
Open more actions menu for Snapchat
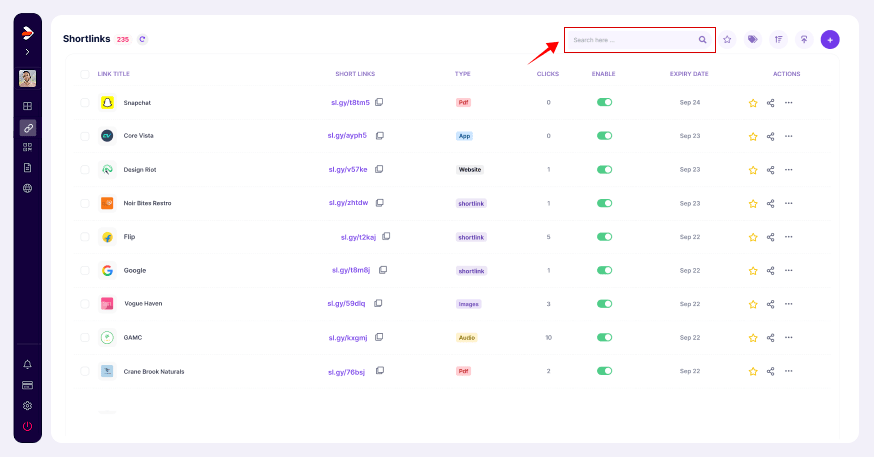pyautogui.click(x=788, y=103)
